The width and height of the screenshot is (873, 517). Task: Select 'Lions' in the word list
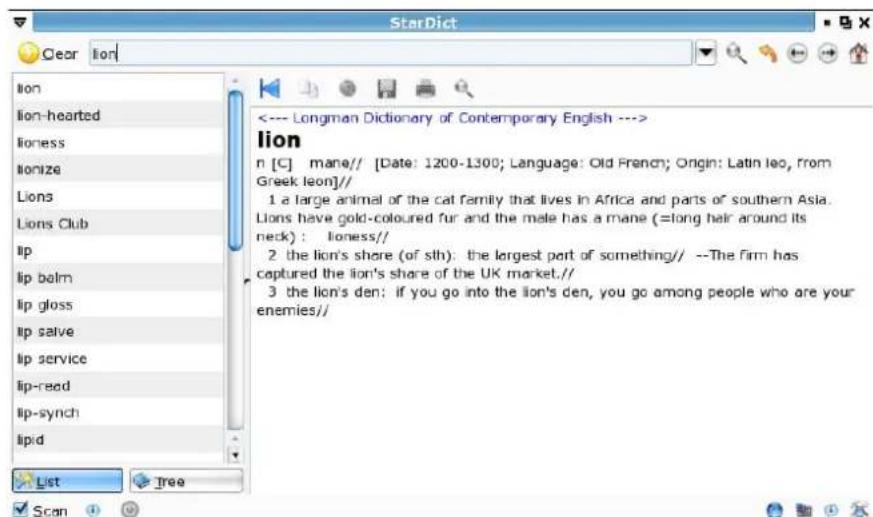117,196
